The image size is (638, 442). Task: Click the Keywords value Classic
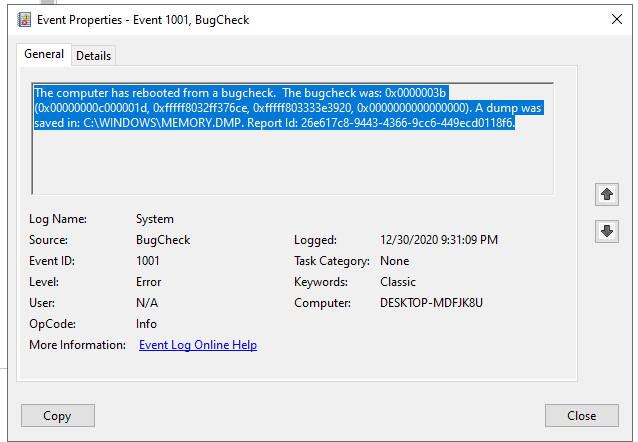click(398, 282)
